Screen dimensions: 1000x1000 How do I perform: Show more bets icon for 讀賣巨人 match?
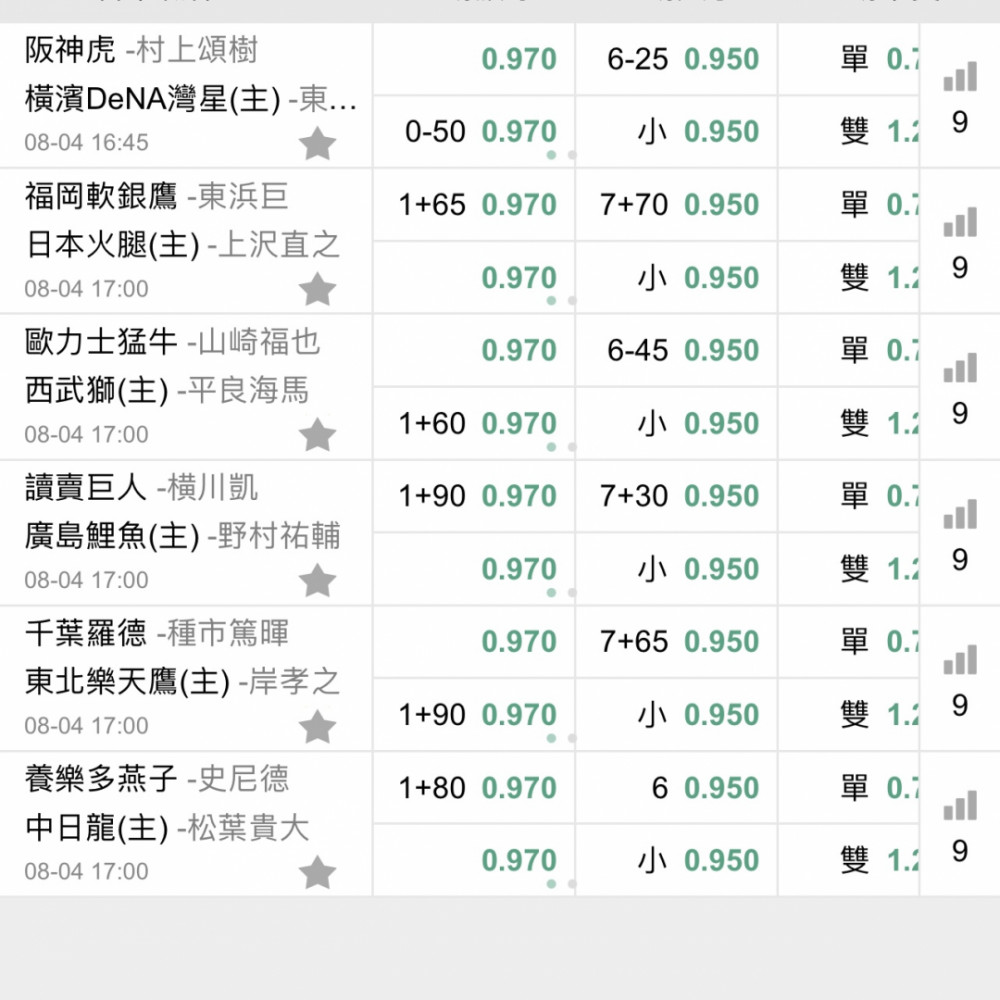point(960,513)
